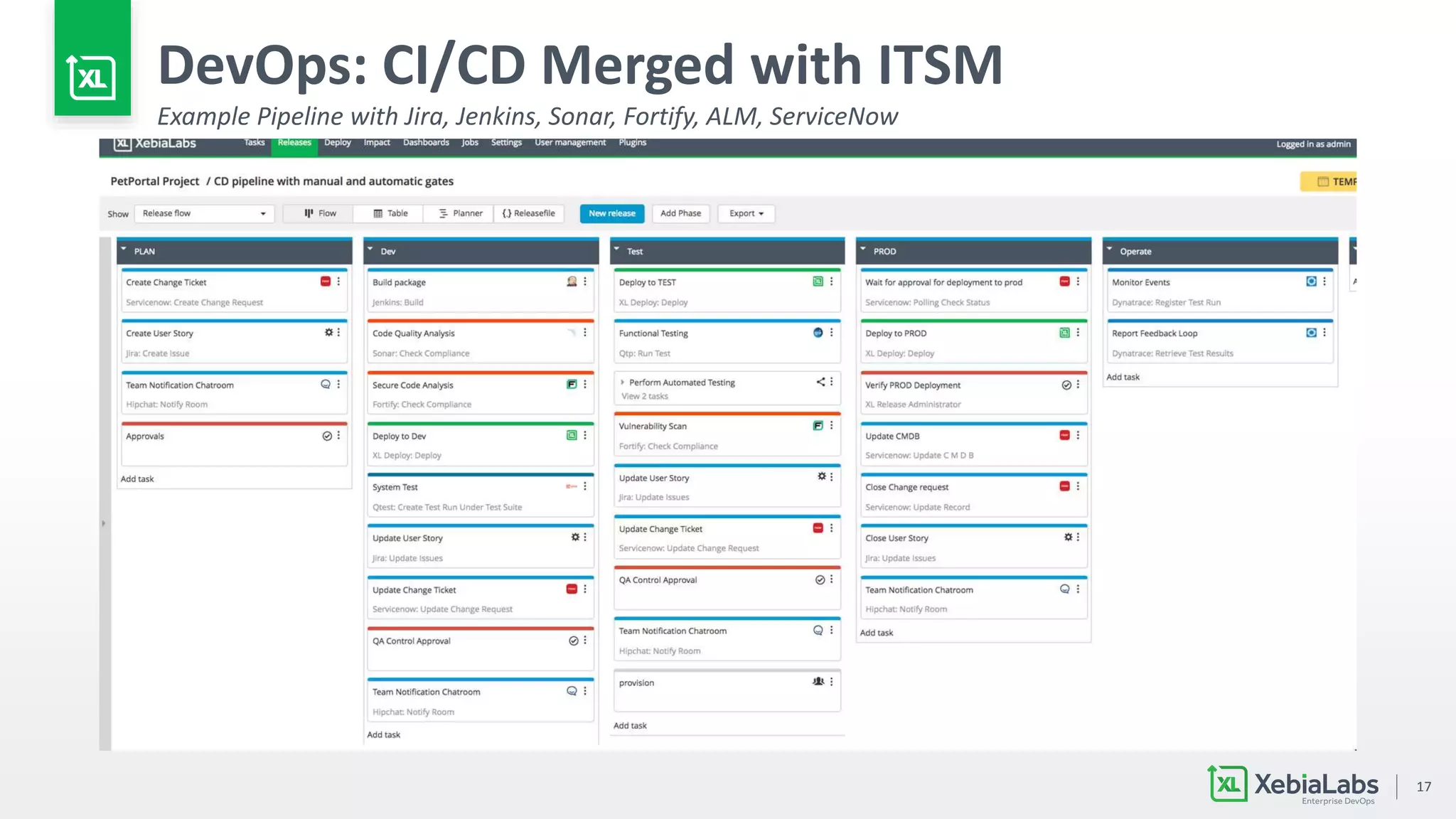Open options menu for Code Quality Analysis task

tap(585, 332)
